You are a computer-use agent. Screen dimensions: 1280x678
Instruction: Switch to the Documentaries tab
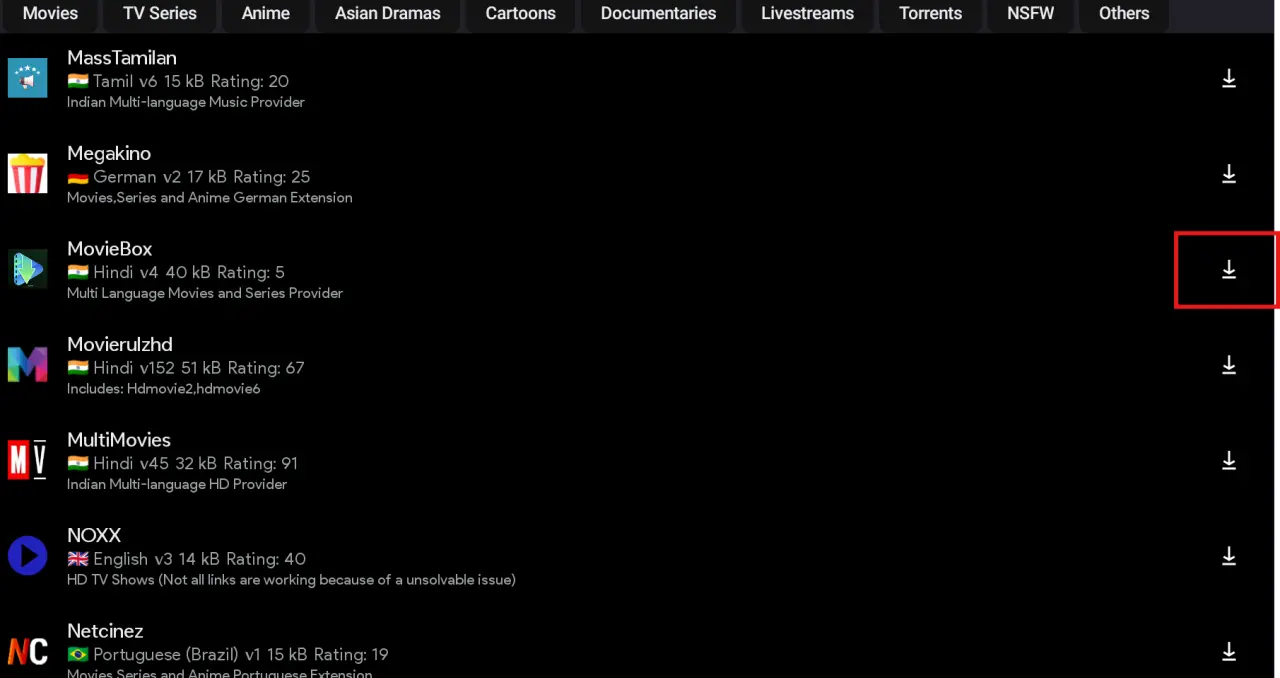658,14
